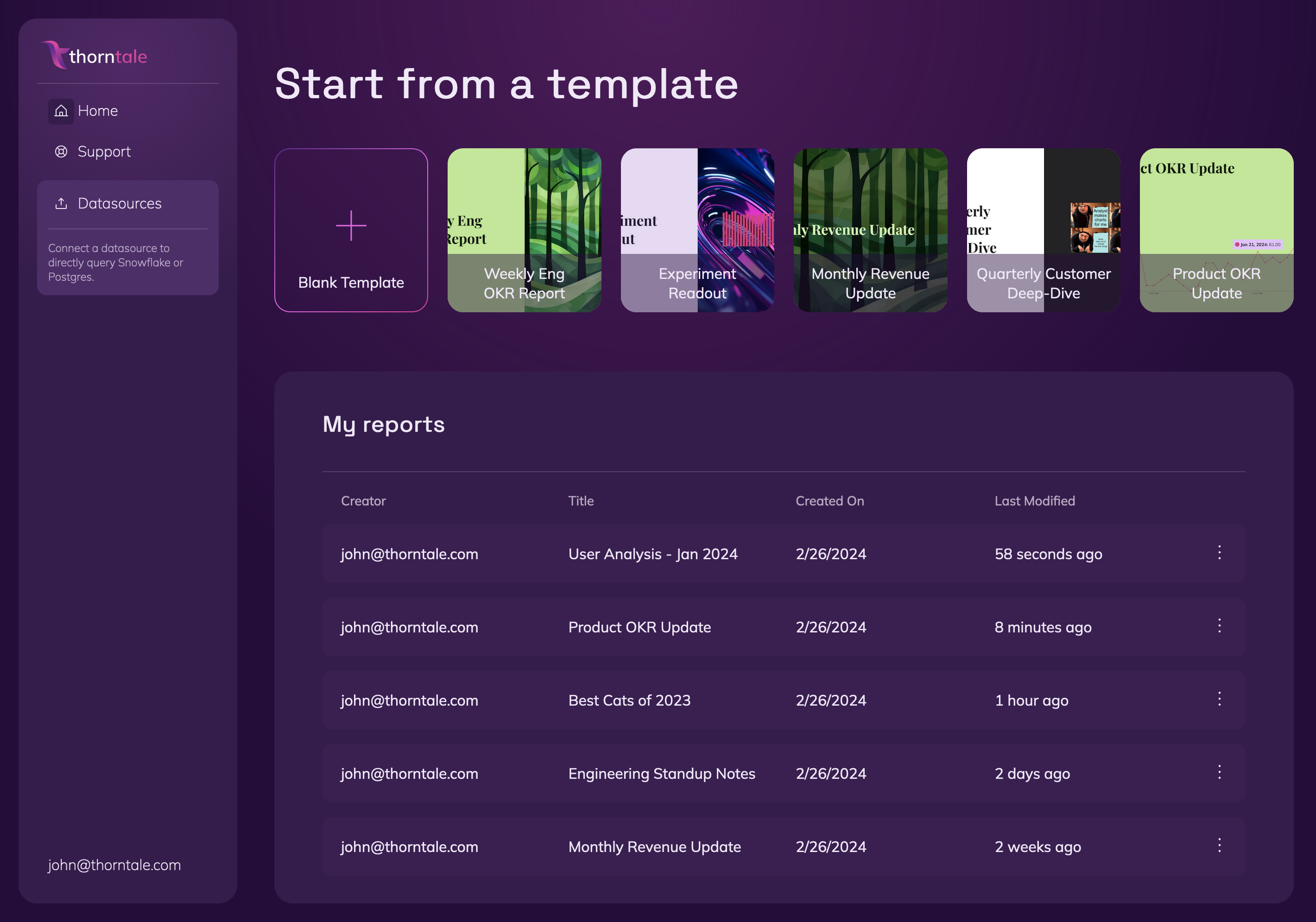The height and width of the screenshot is (922, 1316).
Task: Click the thorntale hummingbird logo
Action: tap(55, 56)
